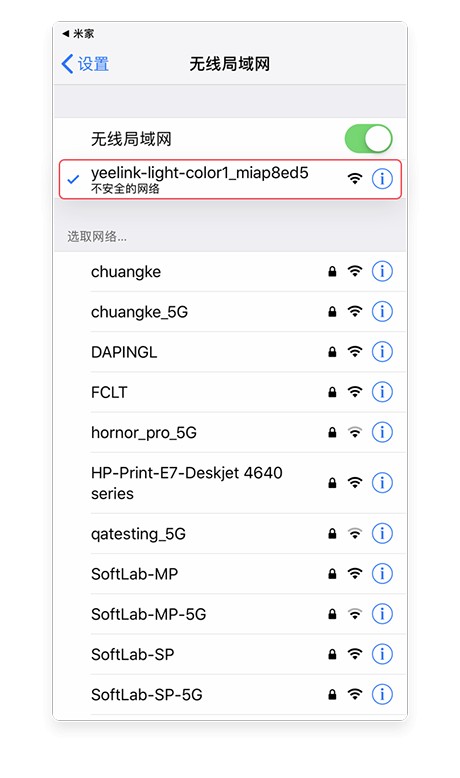Image resolution: width=460 pixels, height=778 pixels.
Task: Tap info icon for SoftLab-MP
Action: 382,574
